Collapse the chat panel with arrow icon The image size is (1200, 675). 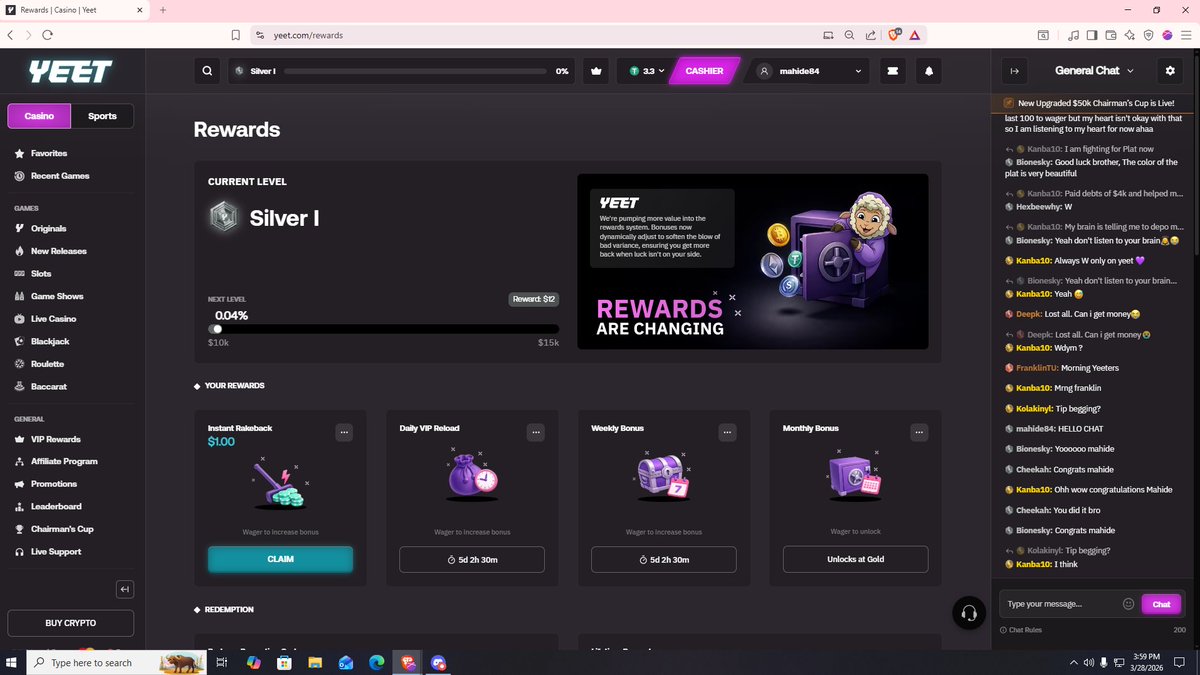(x=1014, y=71)
